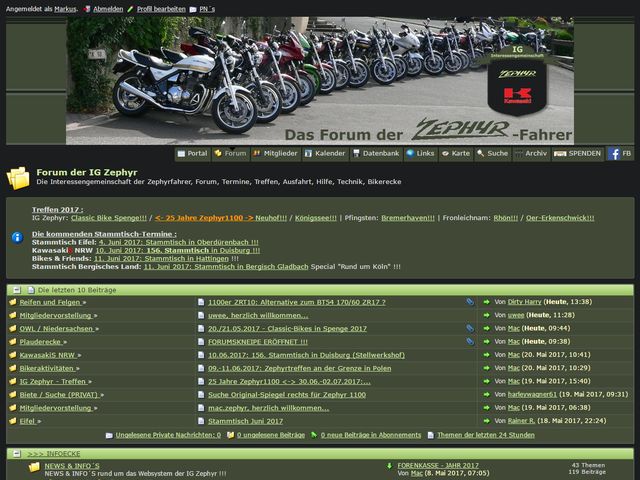This screenshot has height=480, width=640.
Task: Open harleywagner61's profile
Action: coord(532,394)
